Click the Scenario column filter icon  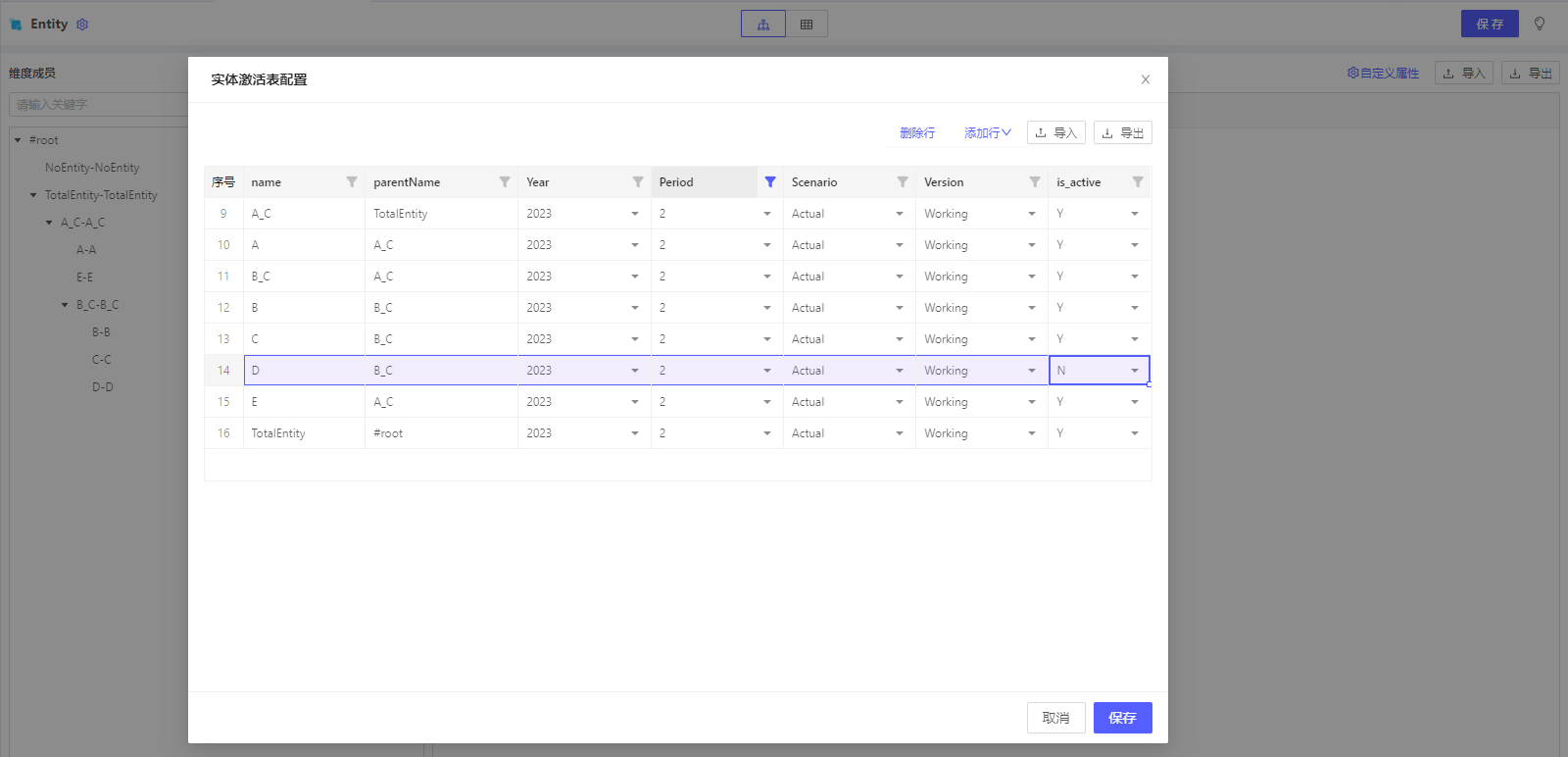[903, 182]
